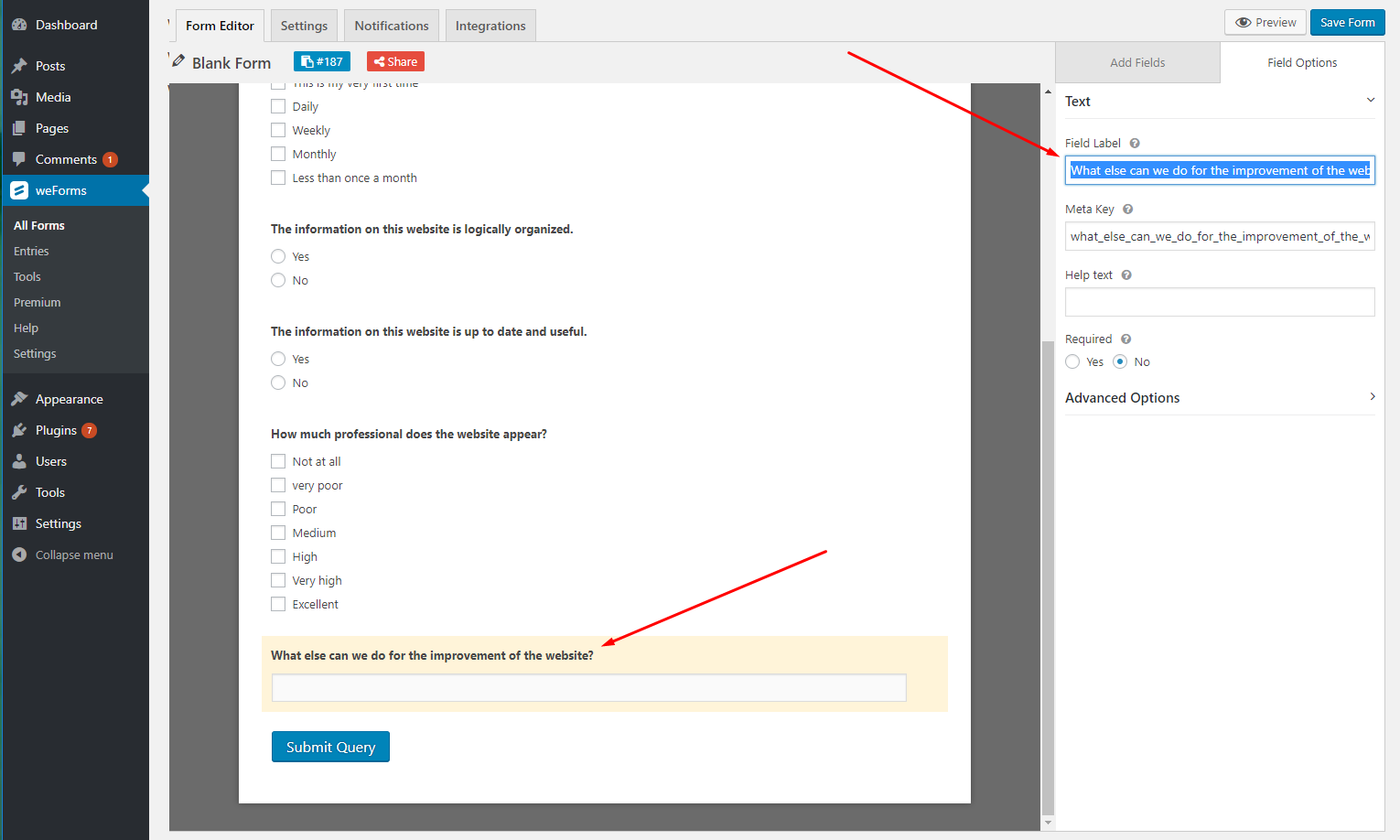Check the Medium checkbox
Image resolution: width=1400 pixels, height=840 pixels.
click(x=278, y=533)
